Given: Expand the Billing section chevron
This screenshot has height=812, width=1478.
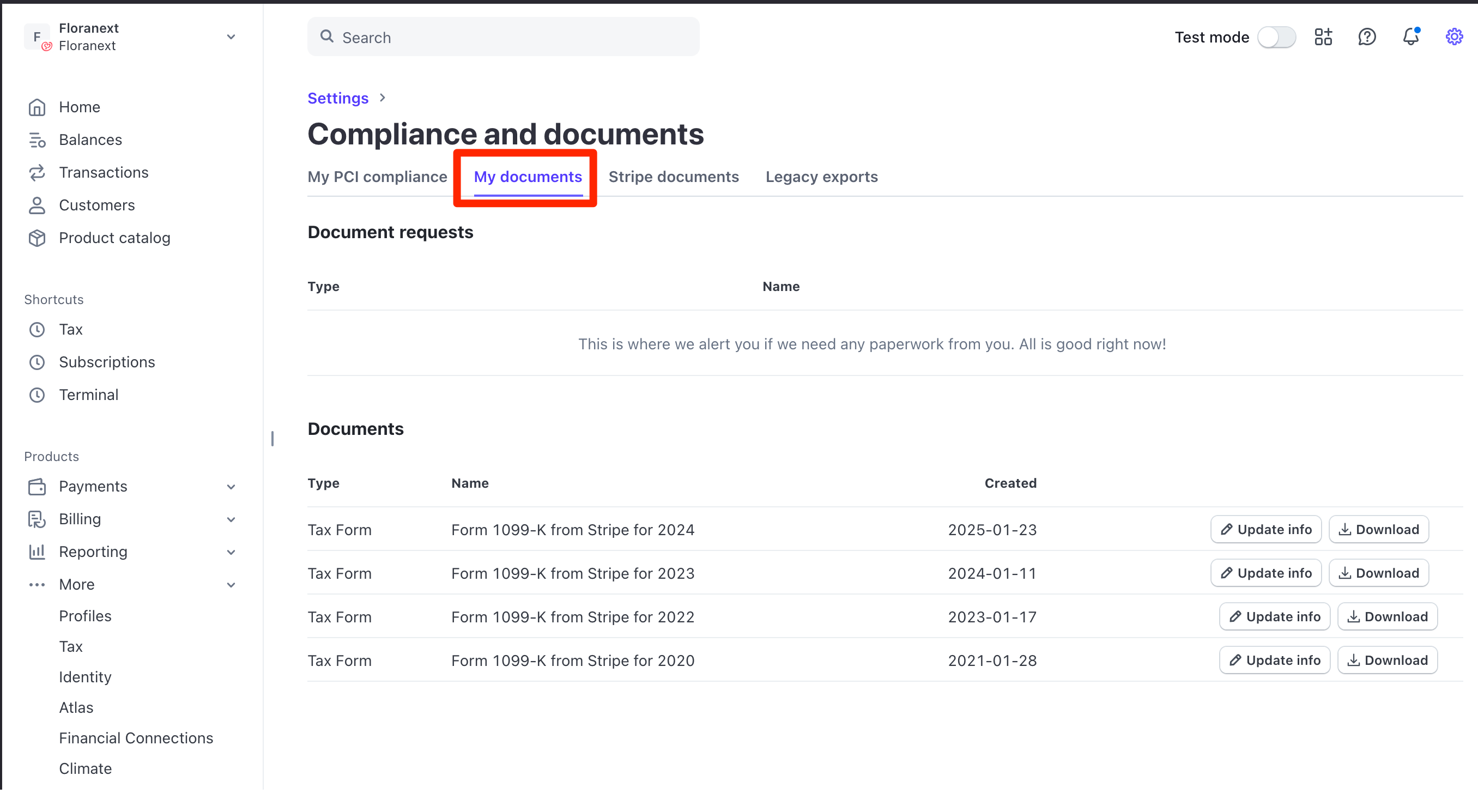Looking at the screenshot, I should click(231, 519).
